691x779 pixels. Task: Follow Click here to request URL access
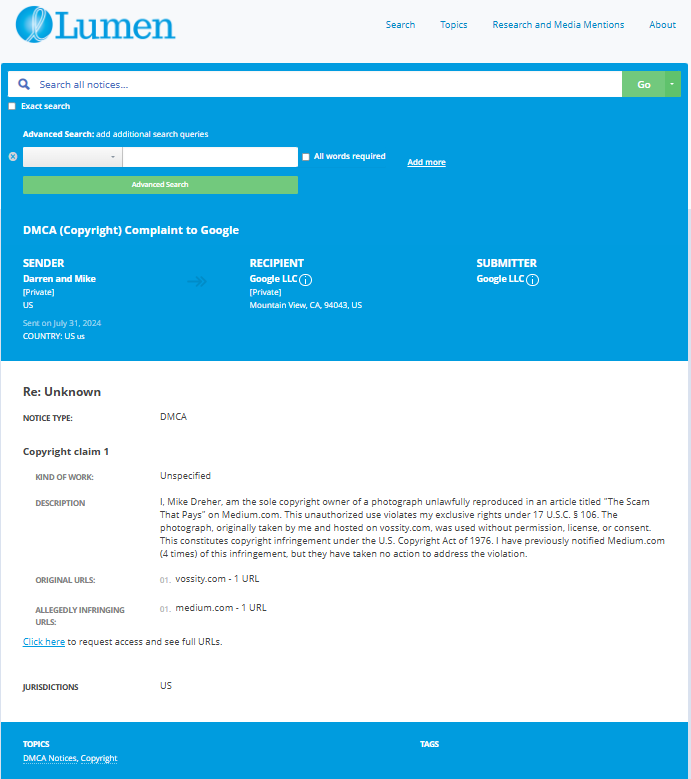(44, 641)
